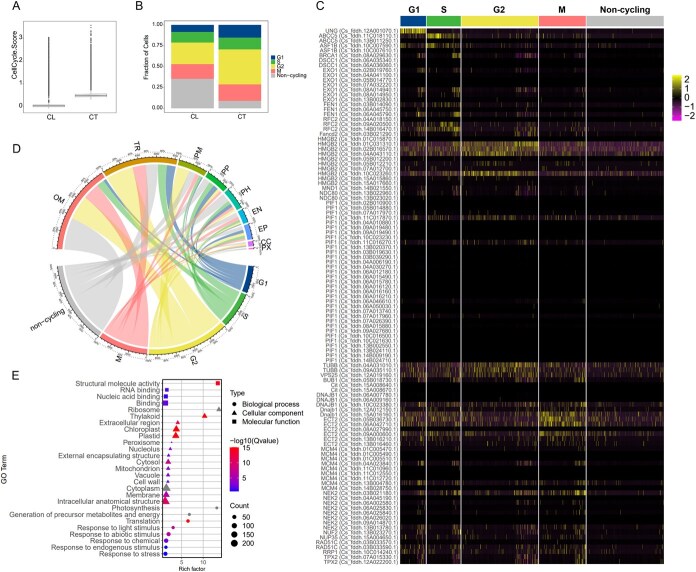Click the UNG gene row label

(x=362, y=30)
